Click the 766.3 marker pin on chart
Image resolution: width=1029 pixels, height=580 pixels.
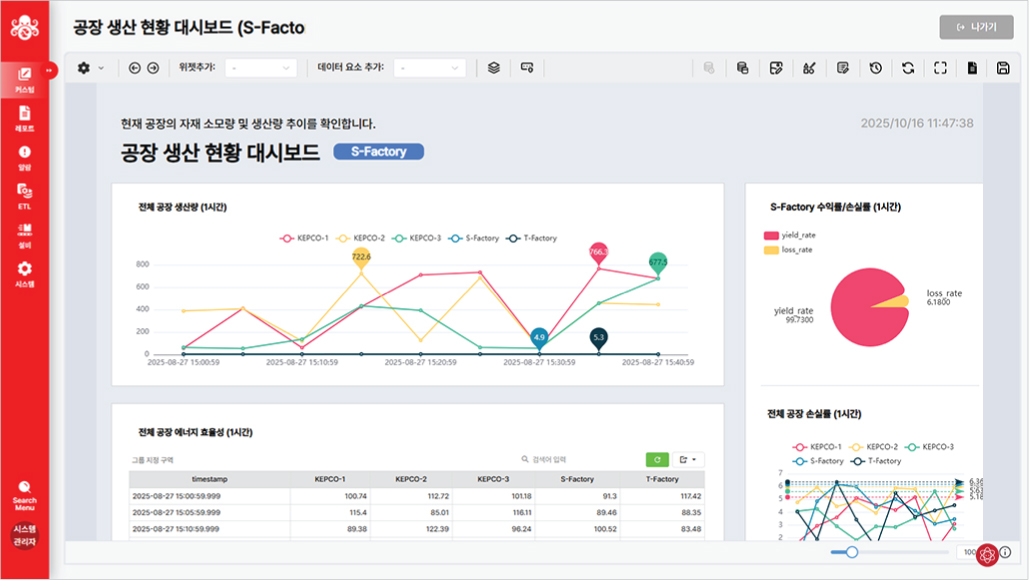[598, 253]
